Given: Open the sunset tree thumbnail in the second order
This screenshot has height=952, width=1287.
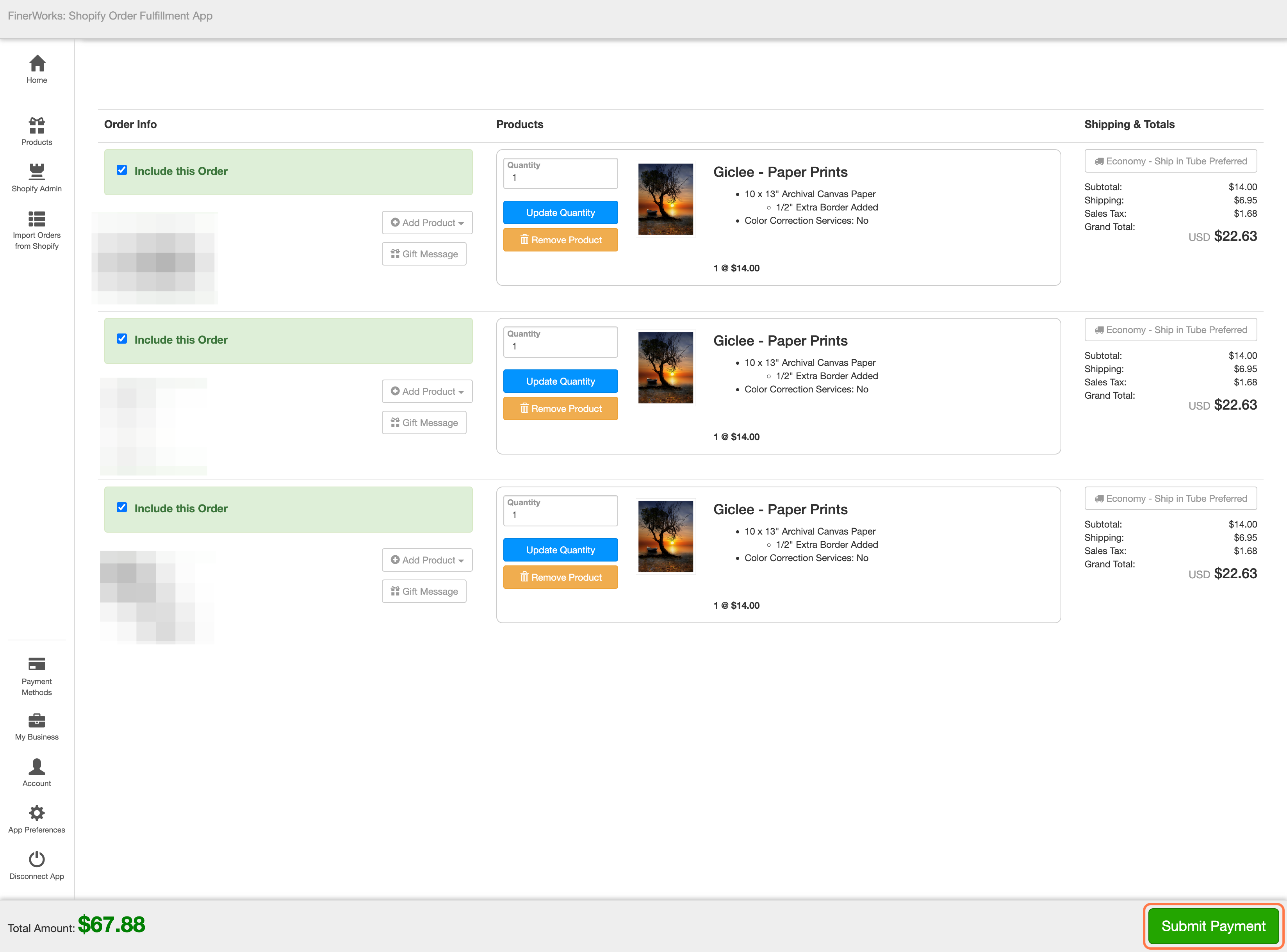Looking at the screenshot, I should pos(665,368).
